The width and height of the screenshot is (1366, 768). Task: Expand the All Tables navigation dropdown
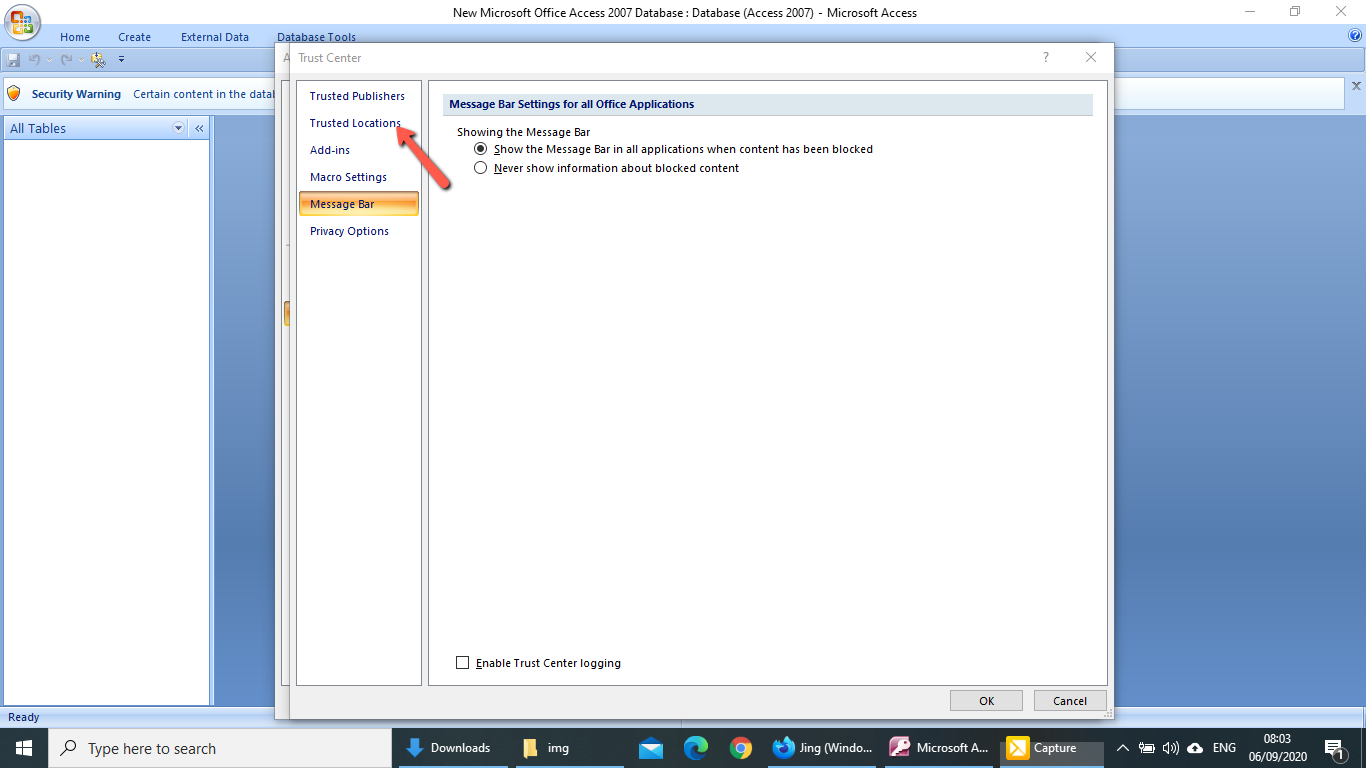[x=179, y=128]
